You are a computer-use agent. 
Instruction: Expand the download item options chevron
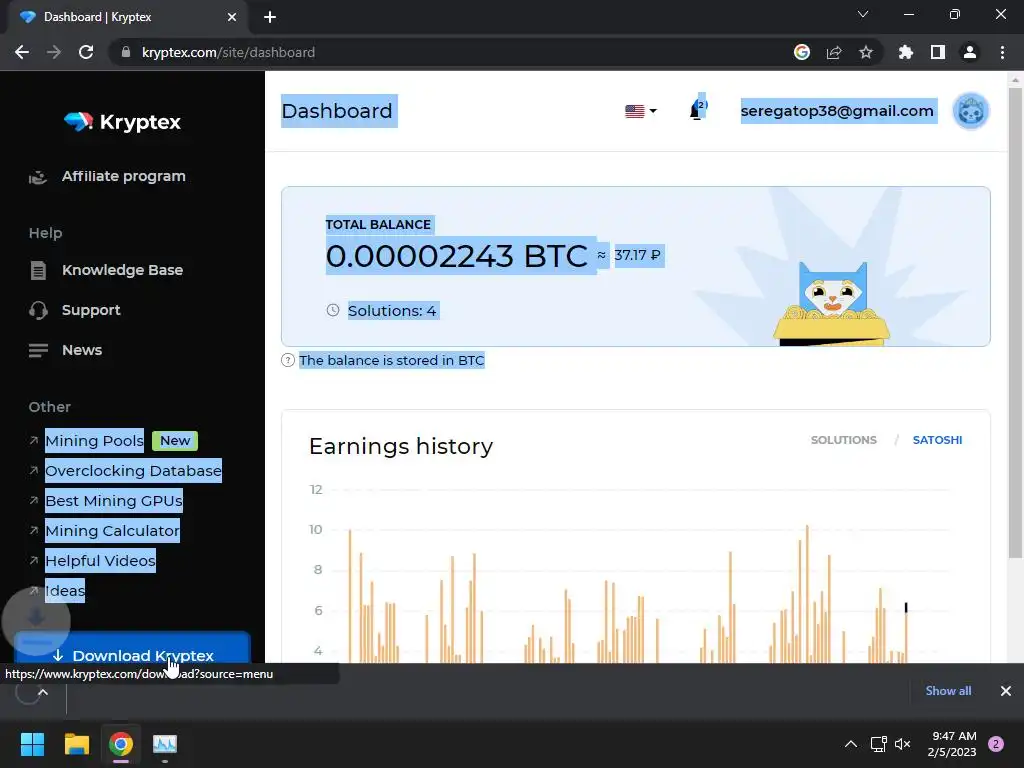click(x=43, y=692)
